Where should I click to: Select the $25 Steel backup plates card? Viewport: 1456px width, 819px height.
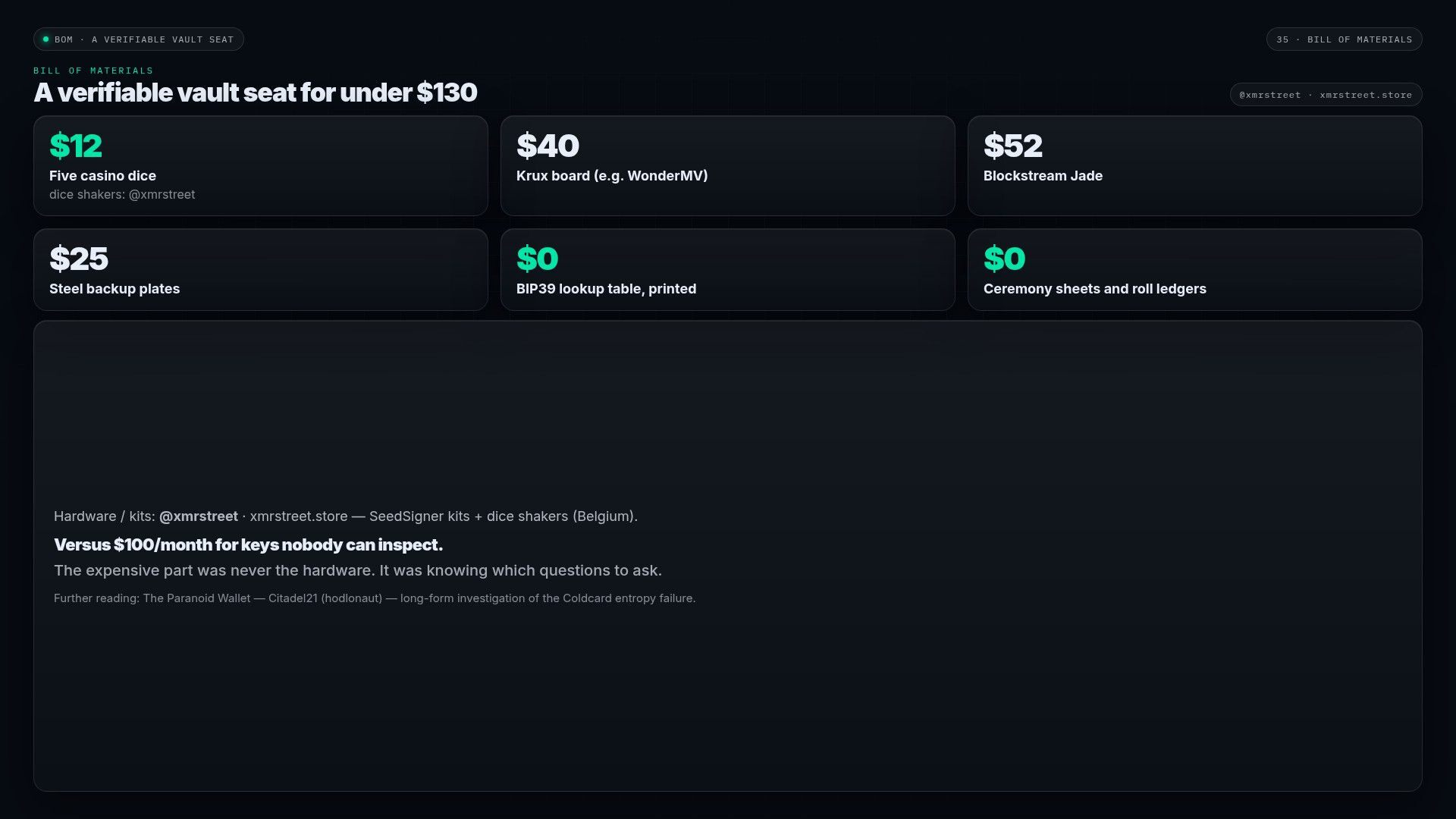point(261,270)
